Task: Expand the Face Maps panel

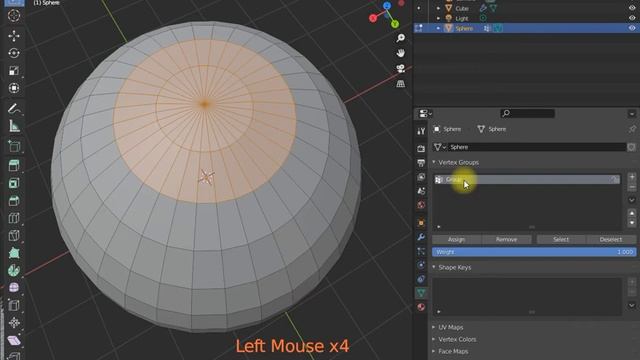Action: point(434,351)
